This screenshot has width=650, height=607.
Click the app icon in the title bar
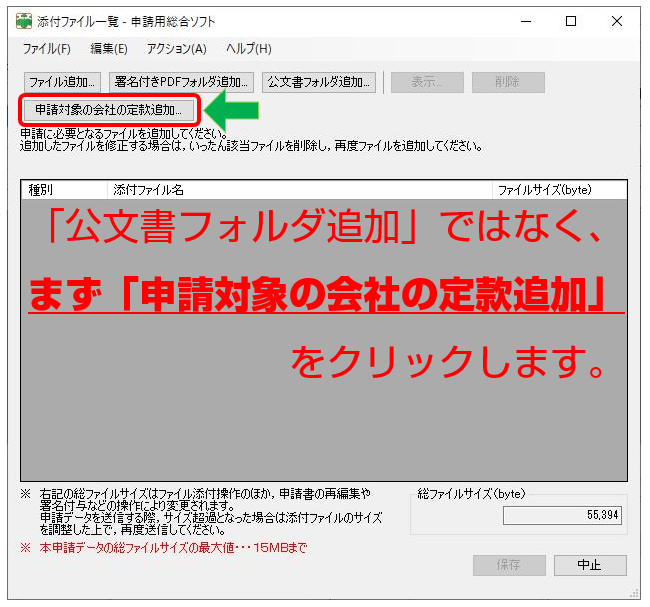(24, 21)
